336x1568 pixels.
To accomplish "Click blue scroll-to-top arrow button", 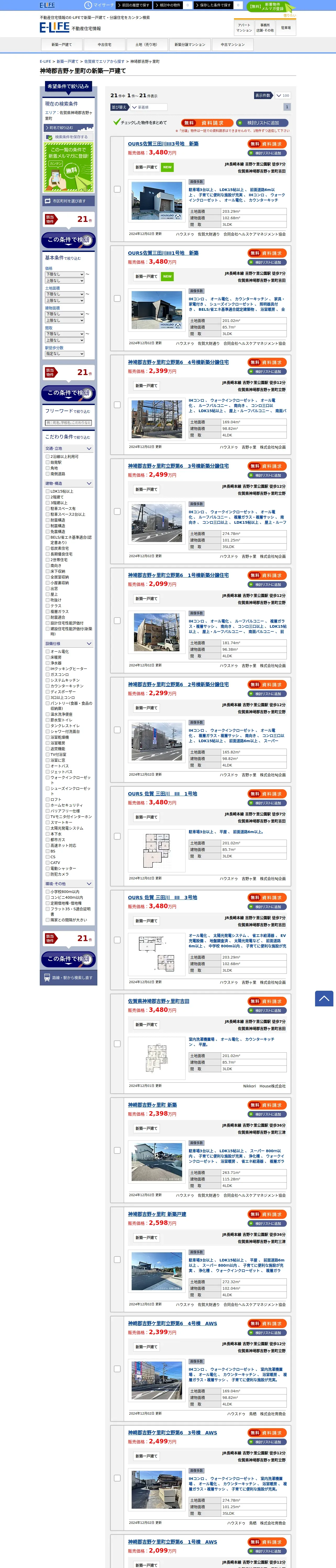I will point(324,998).
